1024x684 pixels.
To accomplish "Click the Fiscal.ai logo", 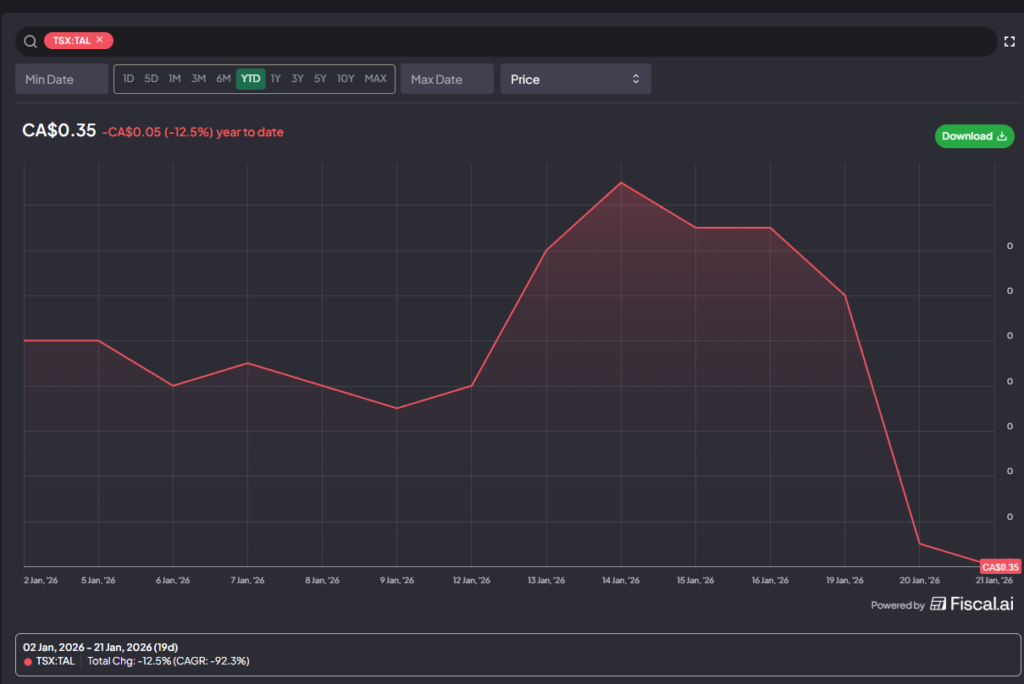I will click(x=971, y=604).
